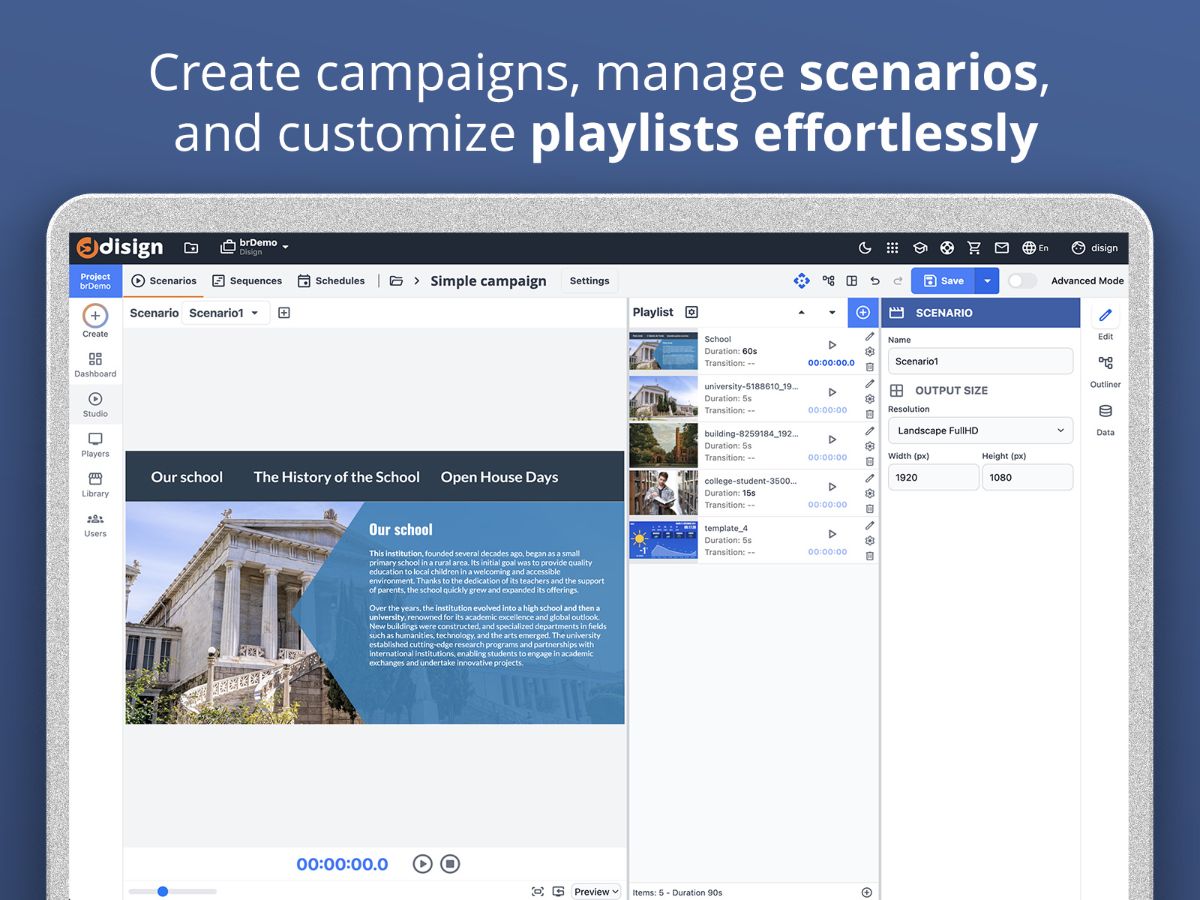Open the Library section in sidebar
1200x900 pixels.
pyautogui.click(x=95, y=485)
